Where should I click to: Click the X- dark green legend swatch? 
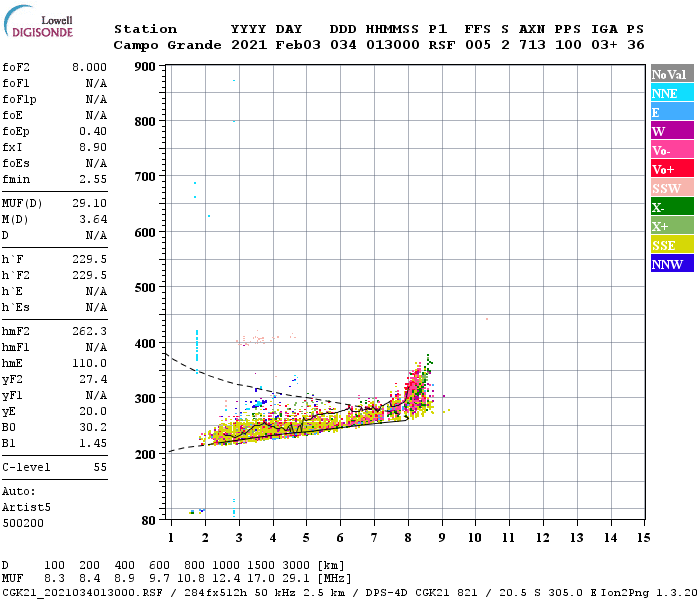tap(672, 207)
